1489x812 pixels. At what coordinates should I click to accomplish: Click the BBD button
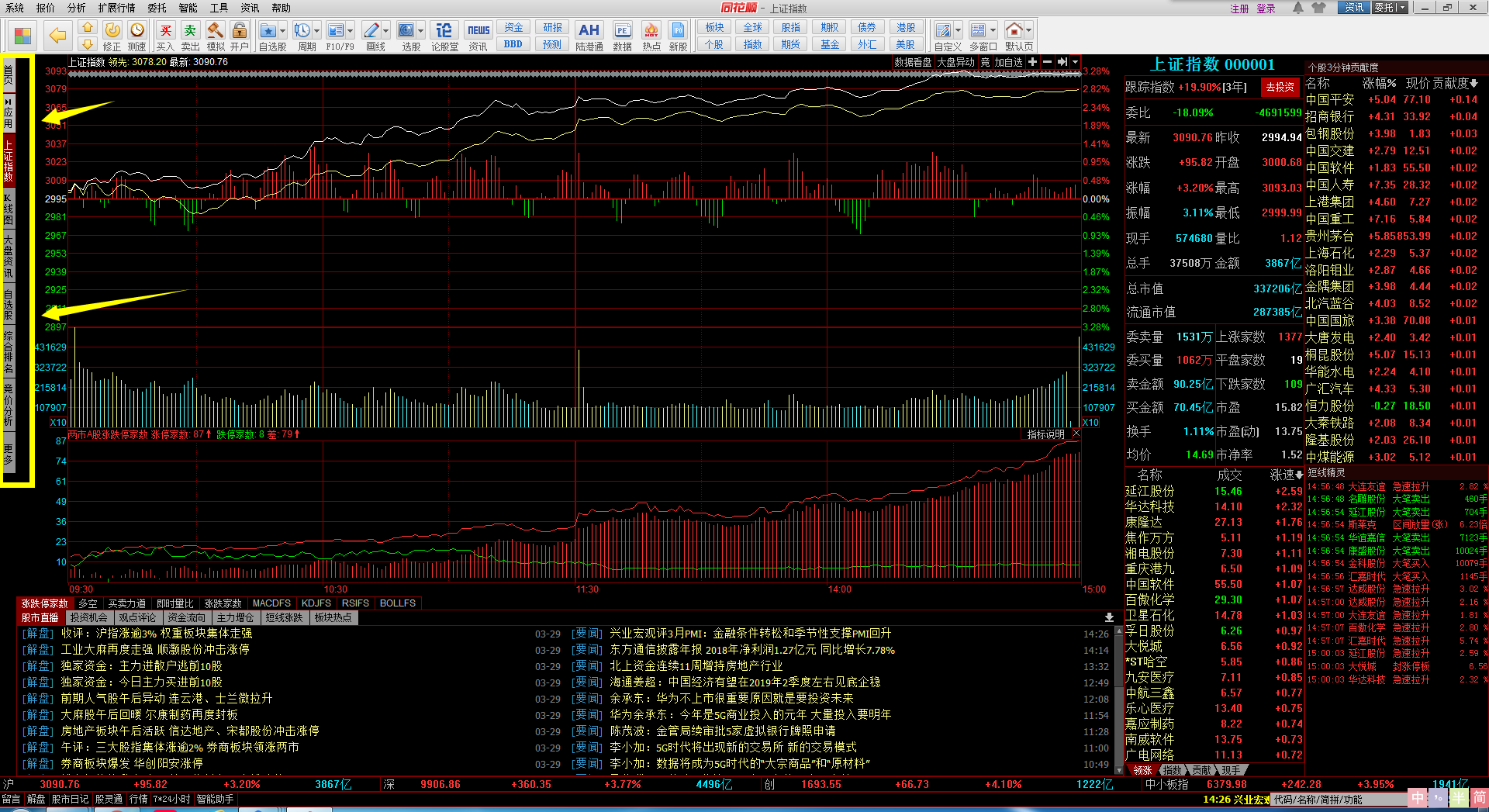point(513,44)
